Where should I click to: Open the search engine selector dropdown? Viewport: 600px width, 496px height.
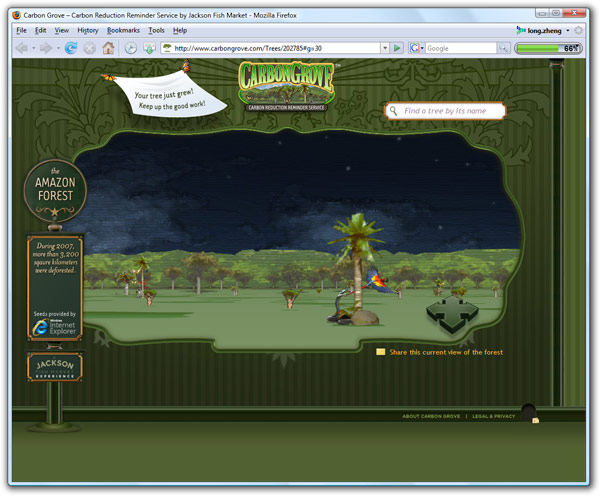click(x=422, y=48)
